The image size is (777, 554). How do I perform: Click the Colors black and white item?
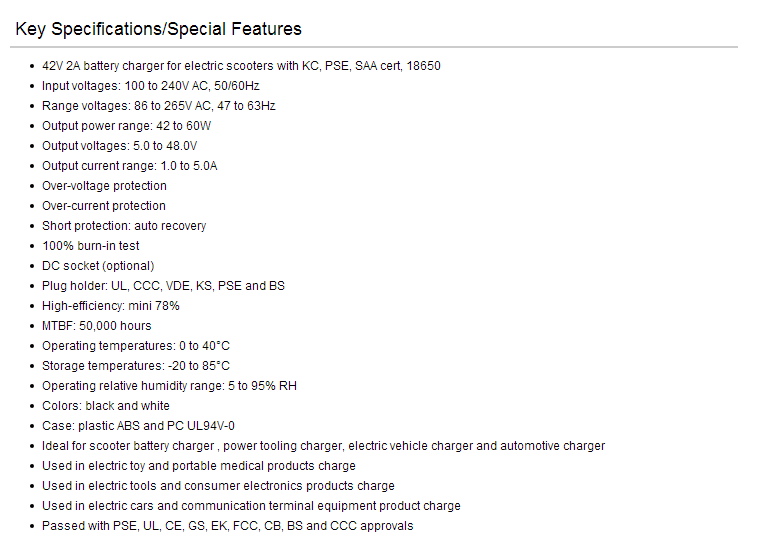pyautogui.click(x=106, y=406)
